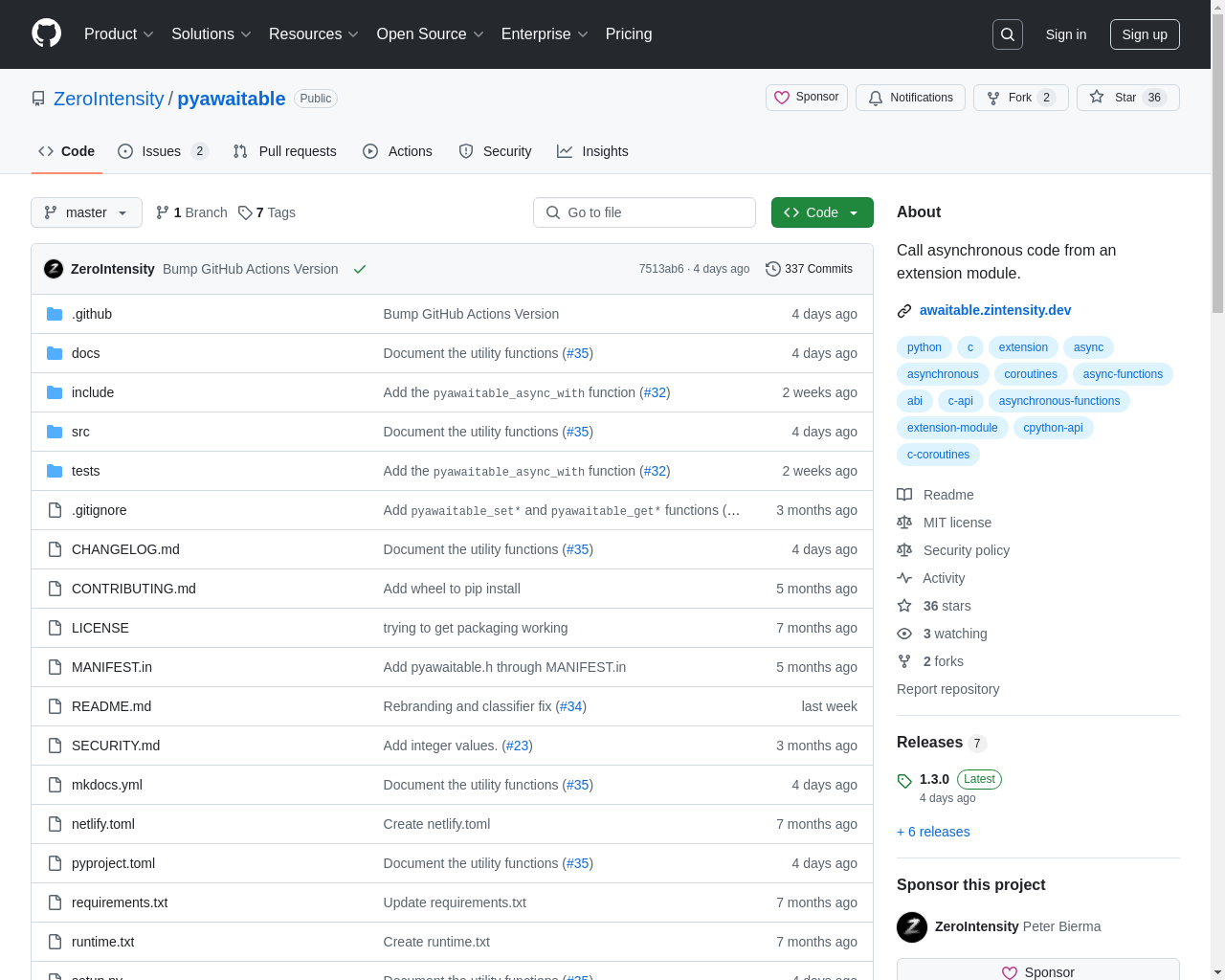Image resolution: width=1225 pixels, height=980 pixels.
Task: Click the Sponsor button in sidebar bottom
Action: (1038, 970)
